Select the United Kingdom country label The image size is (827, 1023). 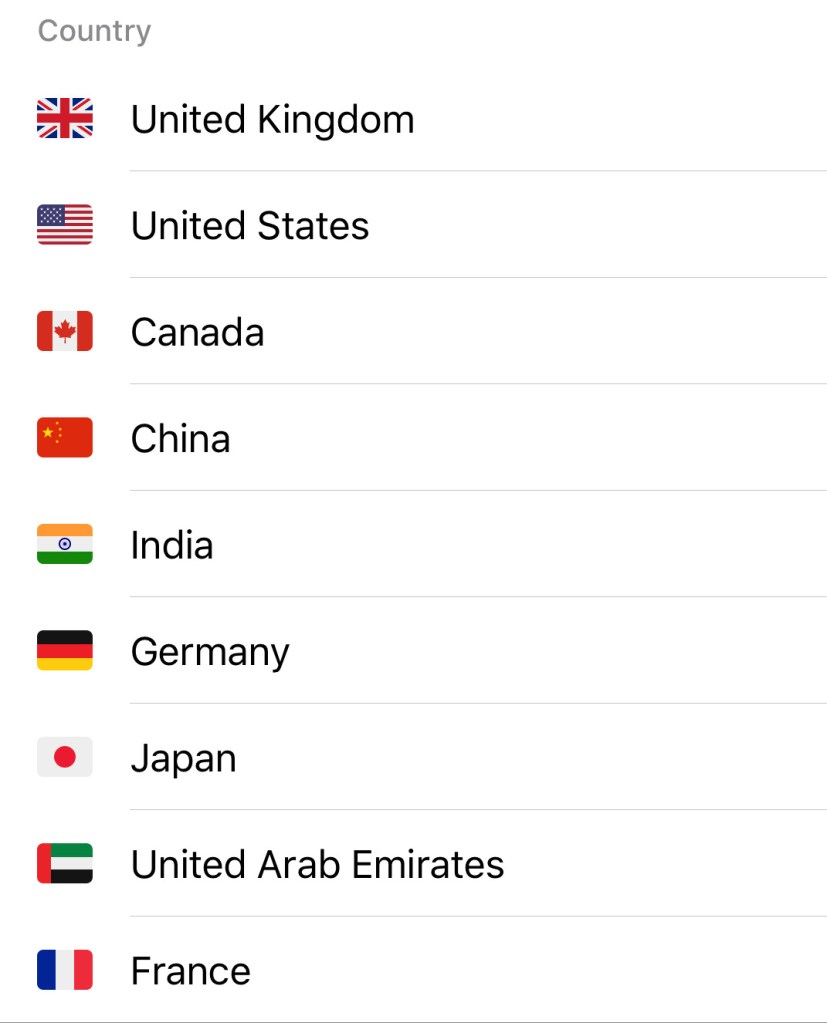(x=272, y=120)
